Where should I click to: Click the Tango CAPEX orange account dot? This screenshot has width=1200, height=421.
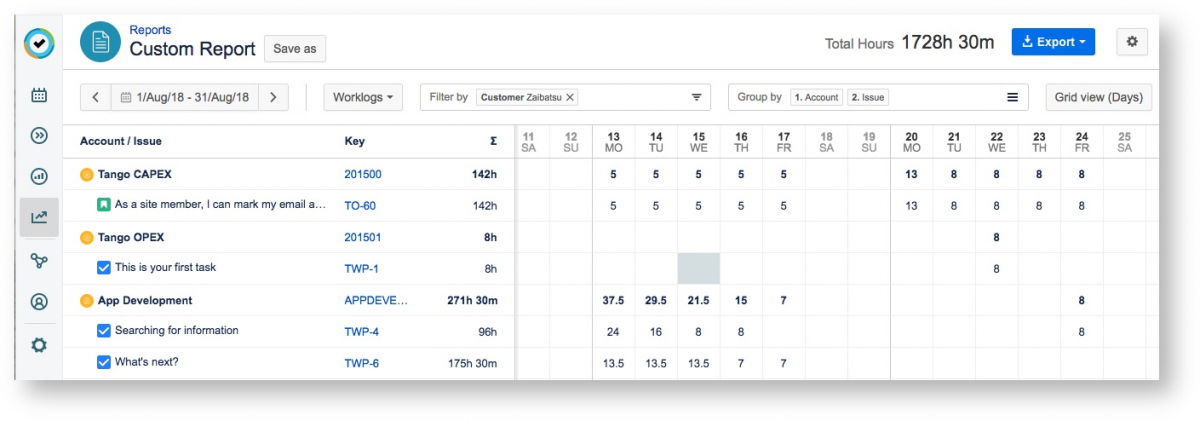coord(86,174)
